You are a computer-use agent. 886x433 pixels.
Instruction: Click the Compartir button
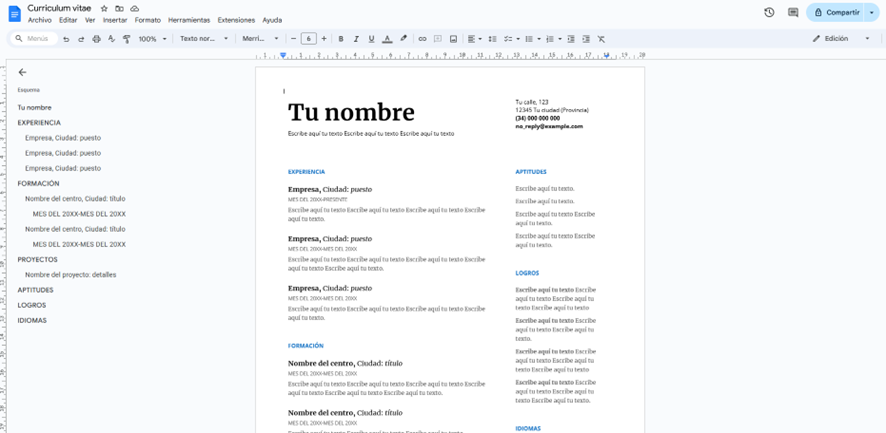836,13
